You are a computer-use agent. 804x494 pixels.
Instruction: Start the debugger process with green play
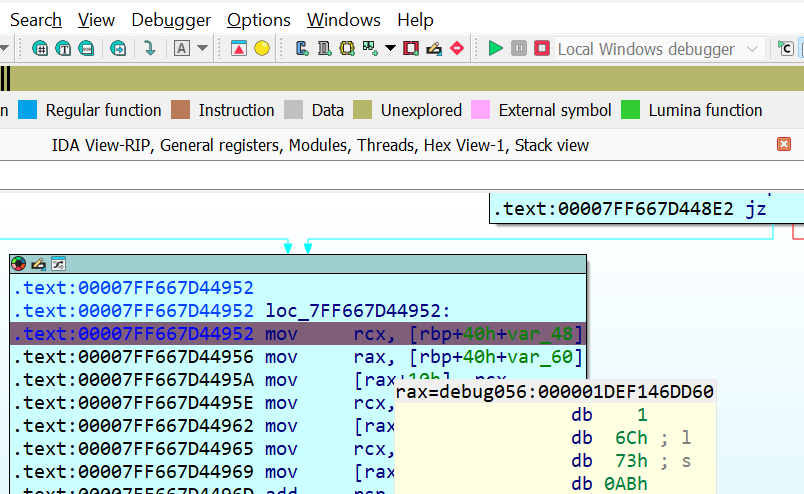(496, 48)
